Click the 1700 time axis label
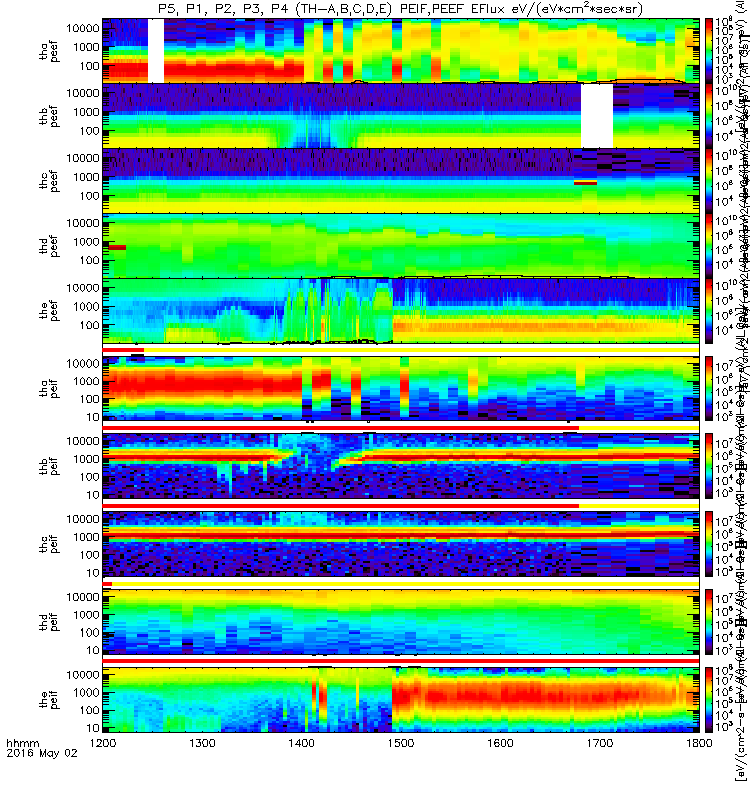The image size is (750, 800). [x=599, y=743]
